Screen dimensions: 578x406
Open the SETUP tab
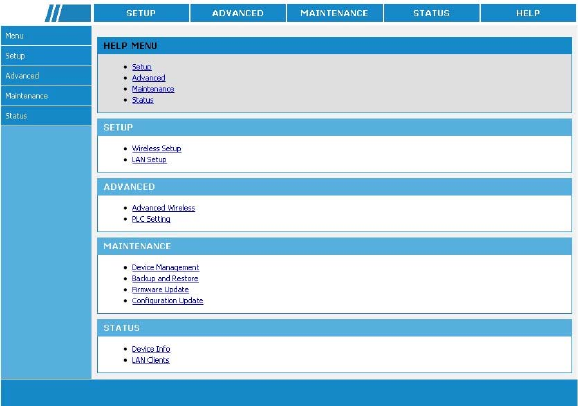tap(141, 13)
